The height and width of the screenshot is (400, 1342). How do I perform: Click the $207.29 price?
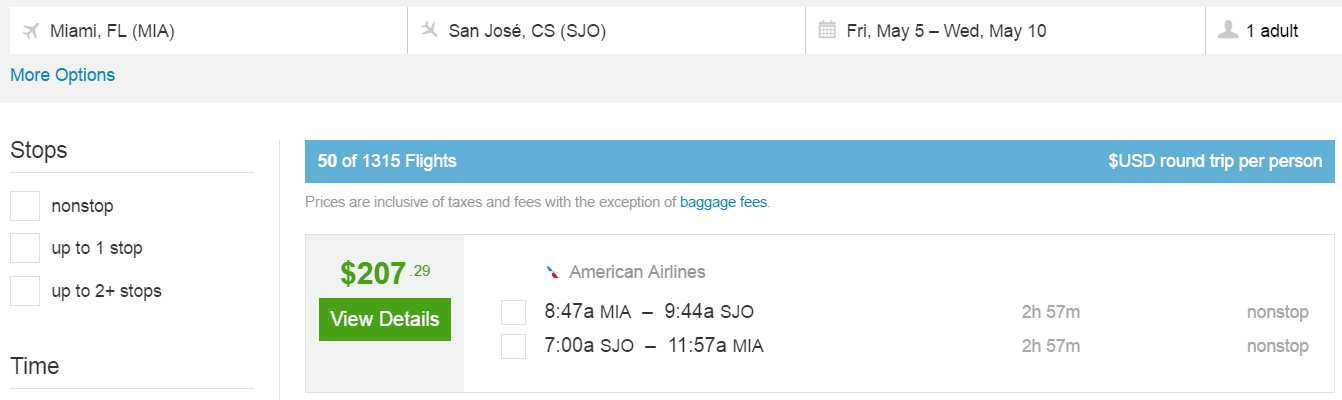[x=385, y=273]
